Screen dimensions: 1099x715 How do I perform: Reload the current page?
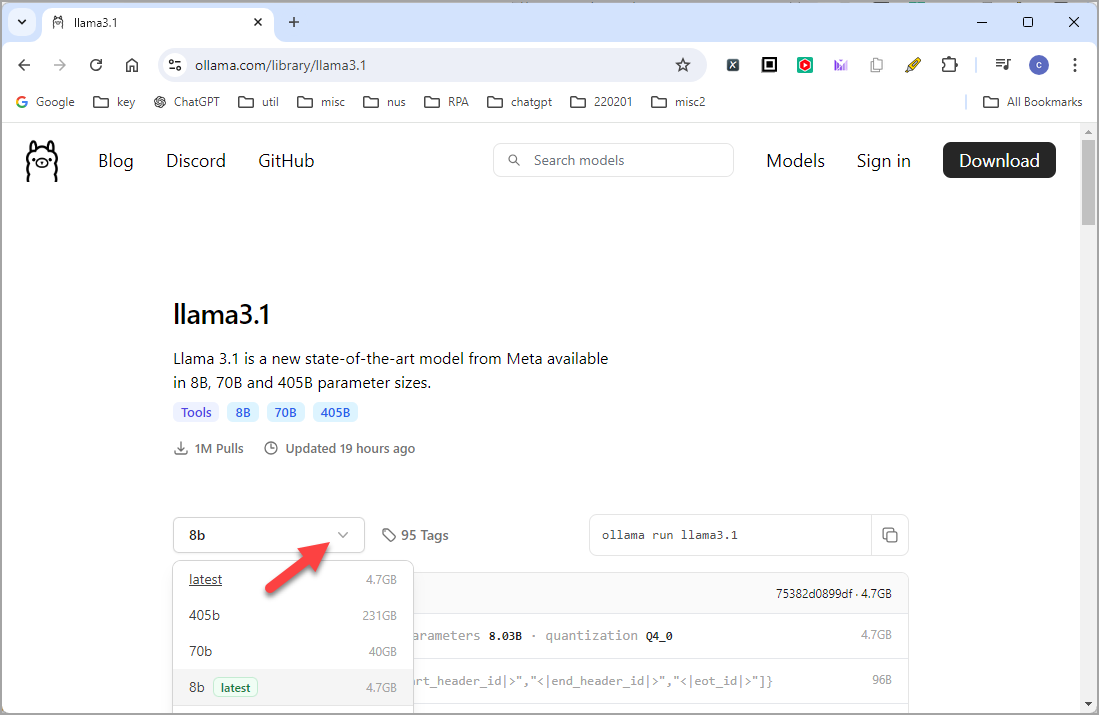point(96,65)
